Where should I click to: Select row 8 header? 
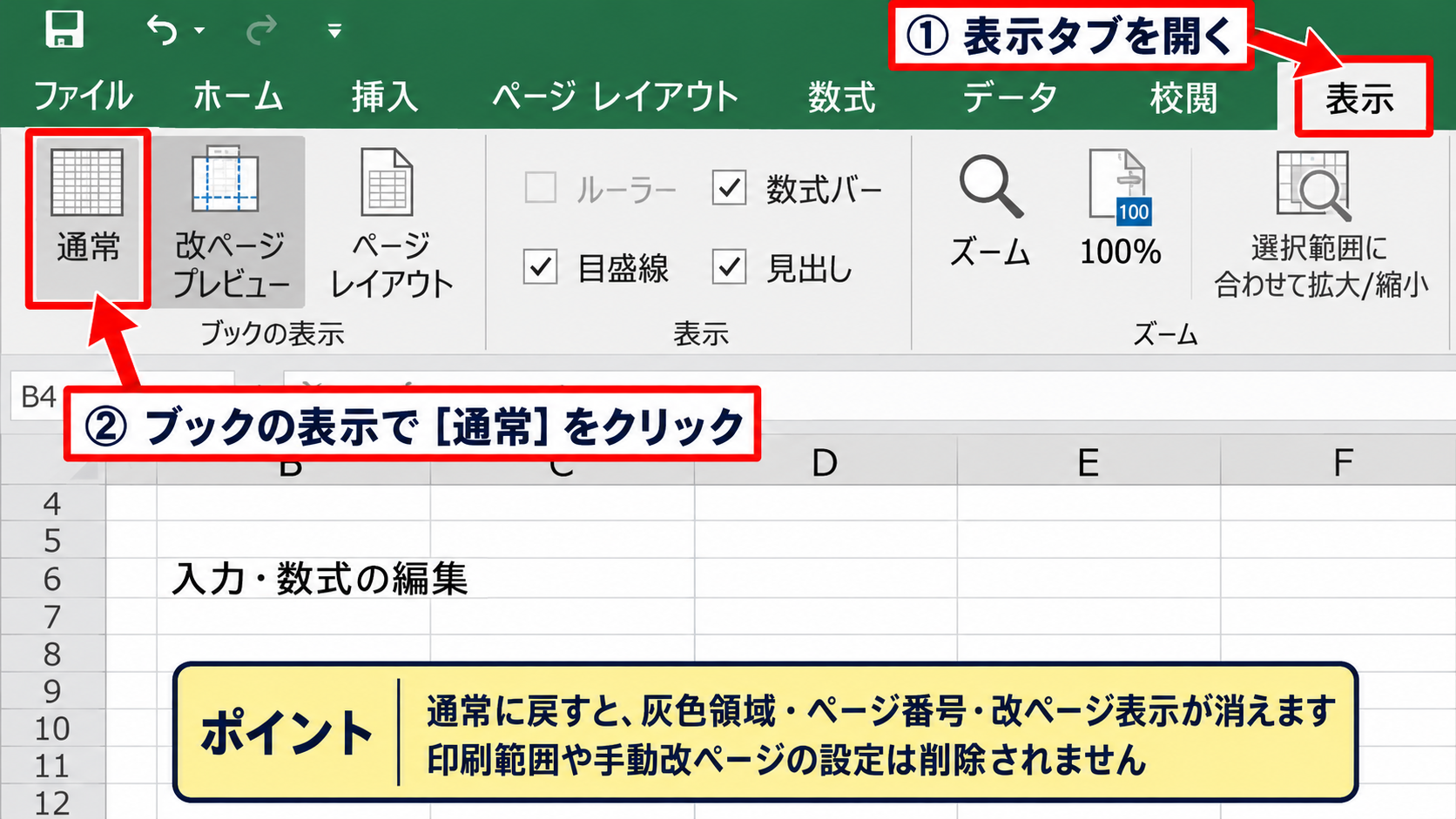coord(53,654)
